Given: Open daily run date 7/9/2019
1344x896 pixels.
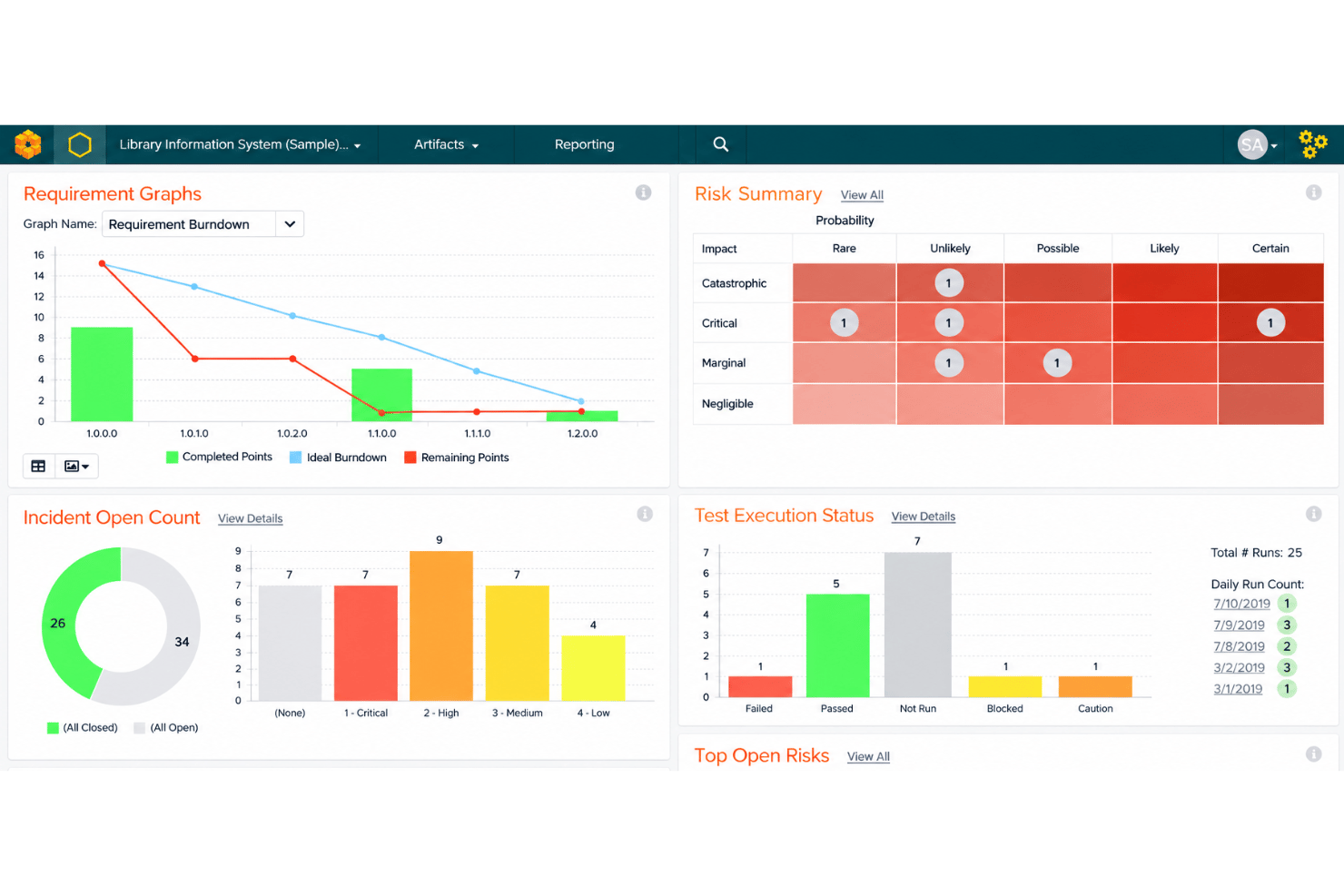Looking at the screenshot, I should point(1239,625).
